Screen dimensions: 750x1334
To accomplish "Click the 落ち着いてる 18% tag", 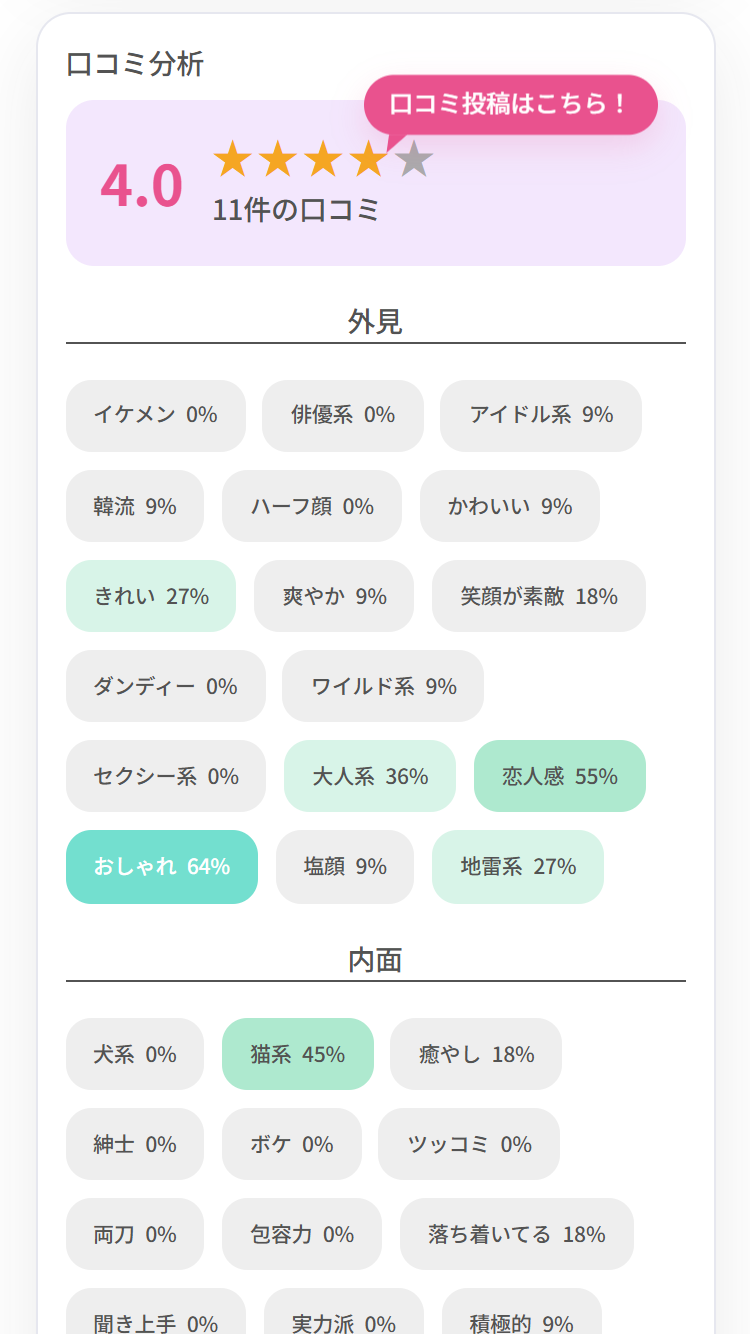I will [x=516, y=1235].
